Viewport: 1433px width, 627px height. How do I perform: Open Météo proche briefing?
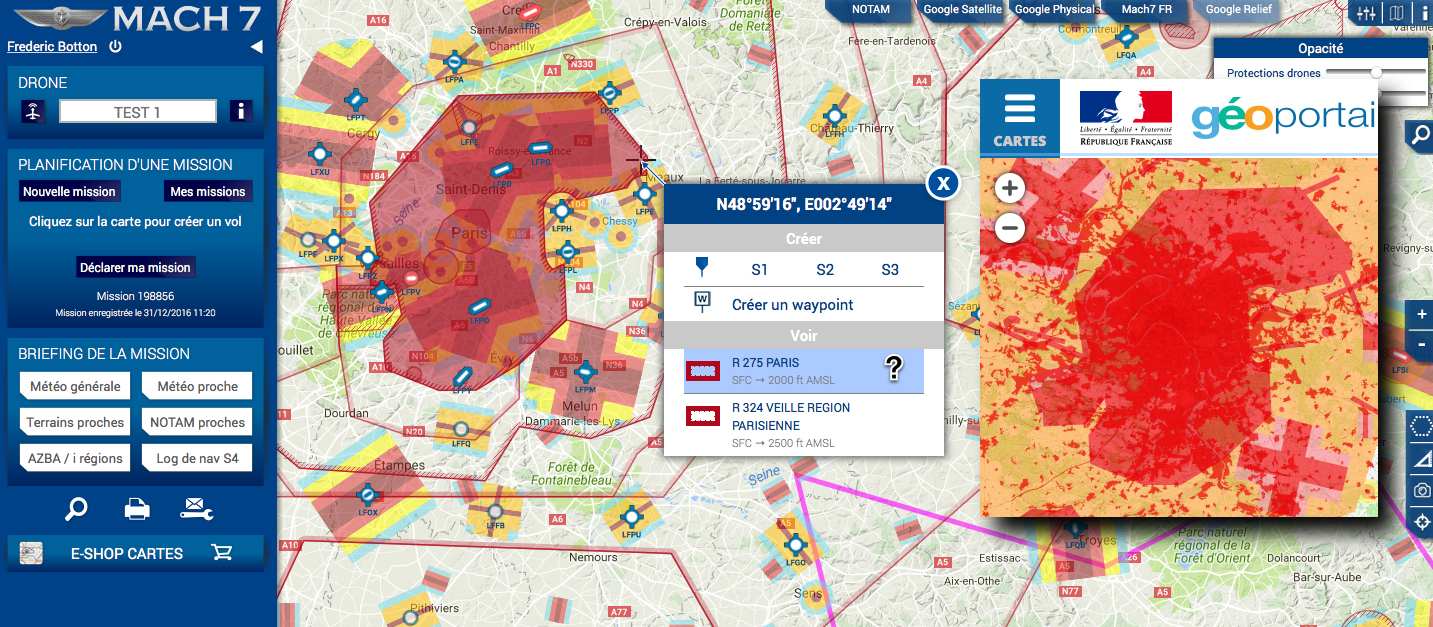pos(197,386)
